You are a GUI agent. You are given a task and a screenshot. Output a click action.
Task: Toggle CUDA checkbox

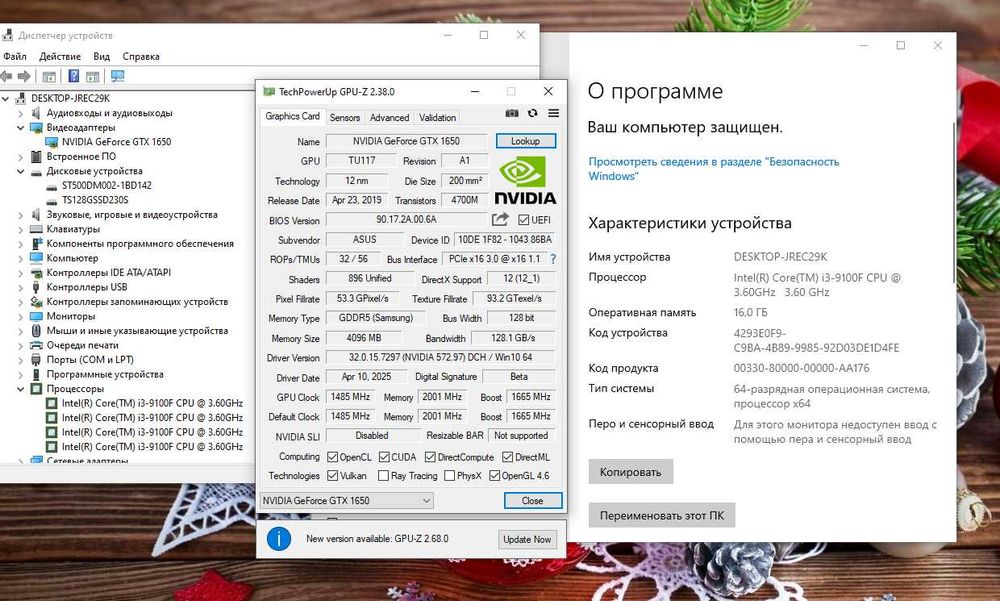tap(384, 457)
